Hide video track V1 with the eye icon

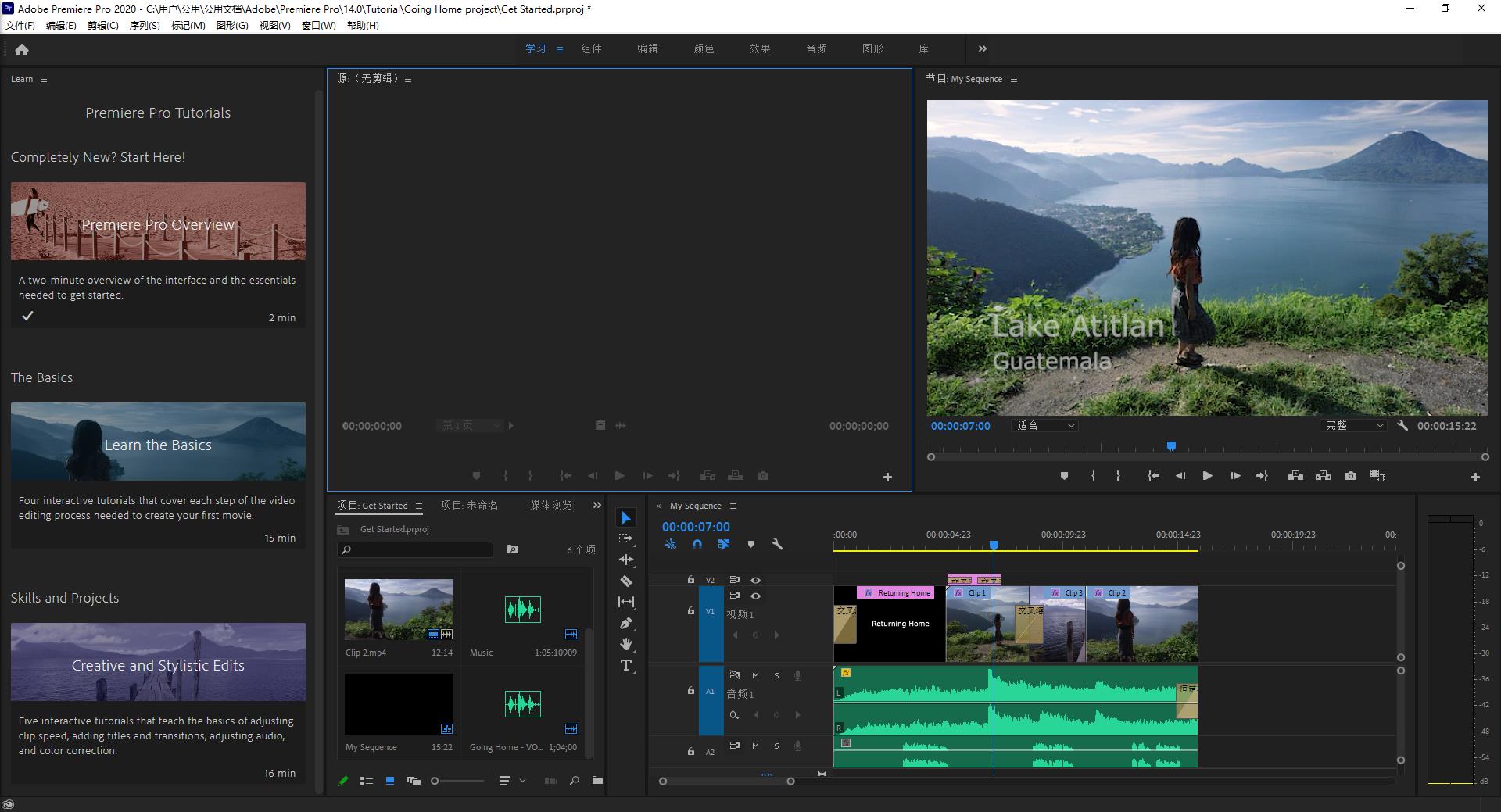click(x=755, y=596)
